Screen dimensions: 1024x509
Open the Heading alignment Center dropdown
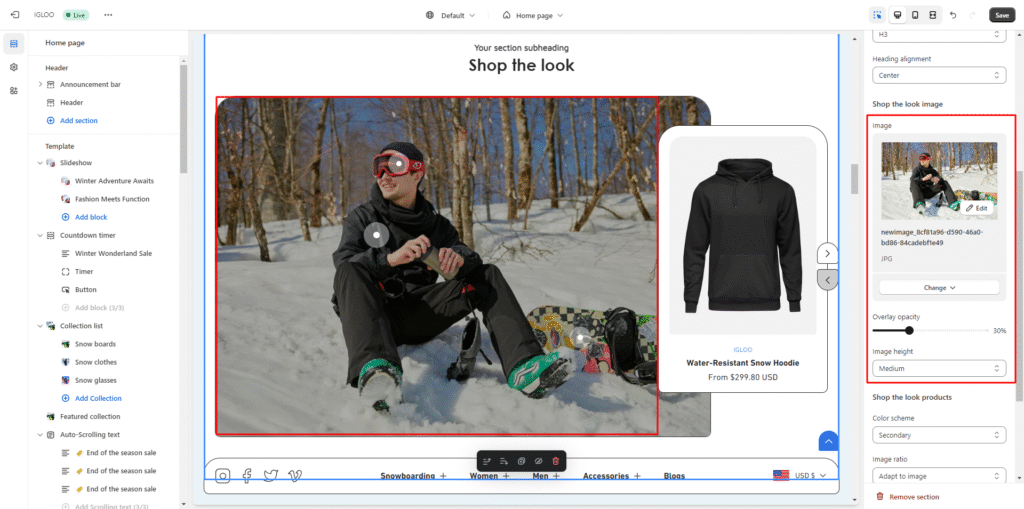(938, 75)
